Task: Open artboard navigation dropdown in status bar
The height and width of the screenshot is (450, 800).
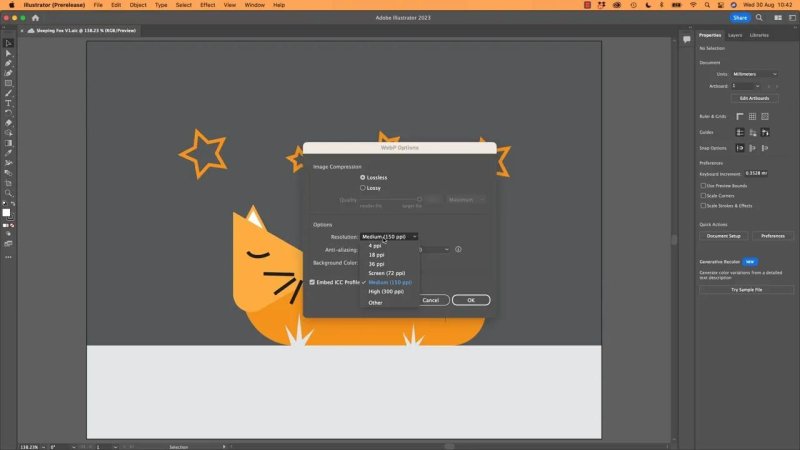Action: [x=115, y=447]
